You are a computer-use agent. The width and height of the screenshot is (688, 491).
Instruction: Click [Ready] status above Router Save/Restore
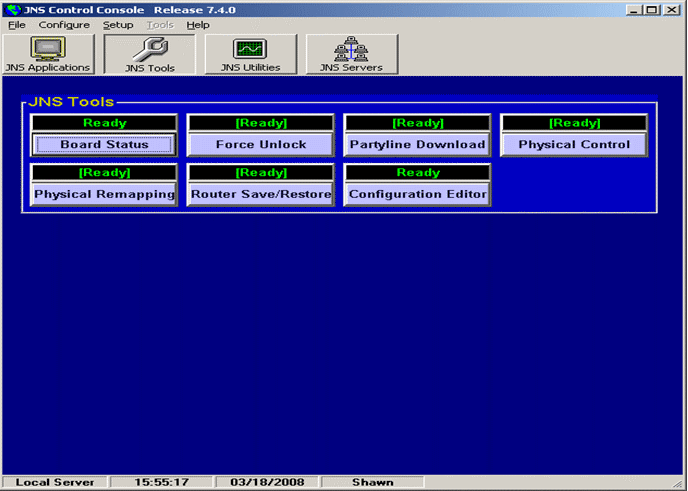[261, 172]
